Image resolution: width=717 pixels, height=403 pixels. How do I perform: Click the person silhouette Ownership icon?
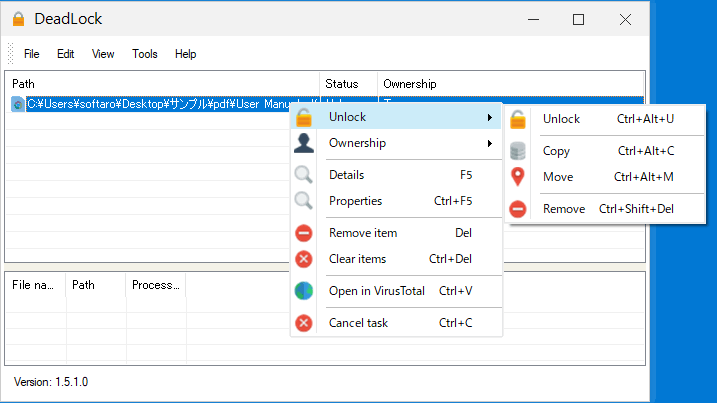coord(304,144)
